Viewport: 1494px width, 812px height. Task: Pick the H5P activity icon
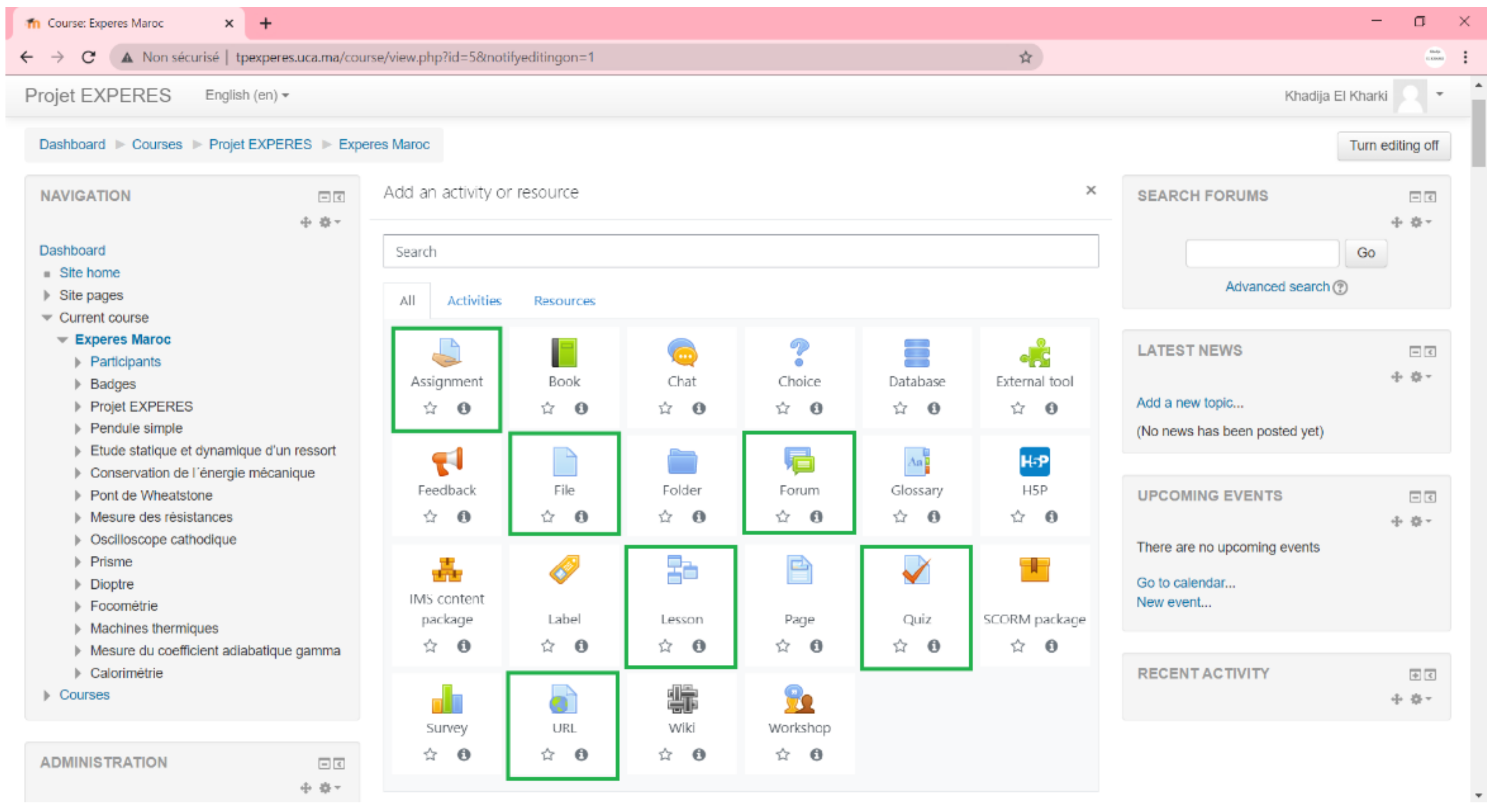click(x=1034, y=462)
